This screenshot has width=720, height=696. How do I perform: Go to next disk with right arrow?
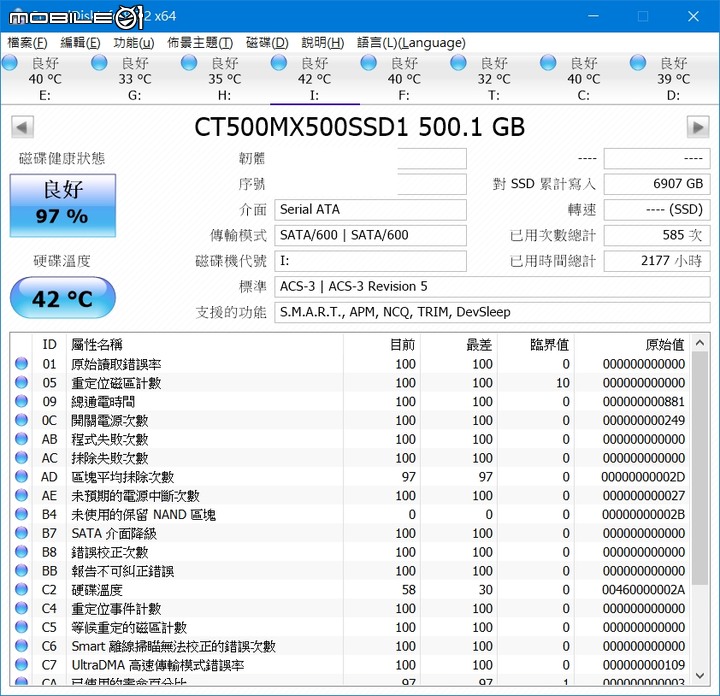(698, 127)
